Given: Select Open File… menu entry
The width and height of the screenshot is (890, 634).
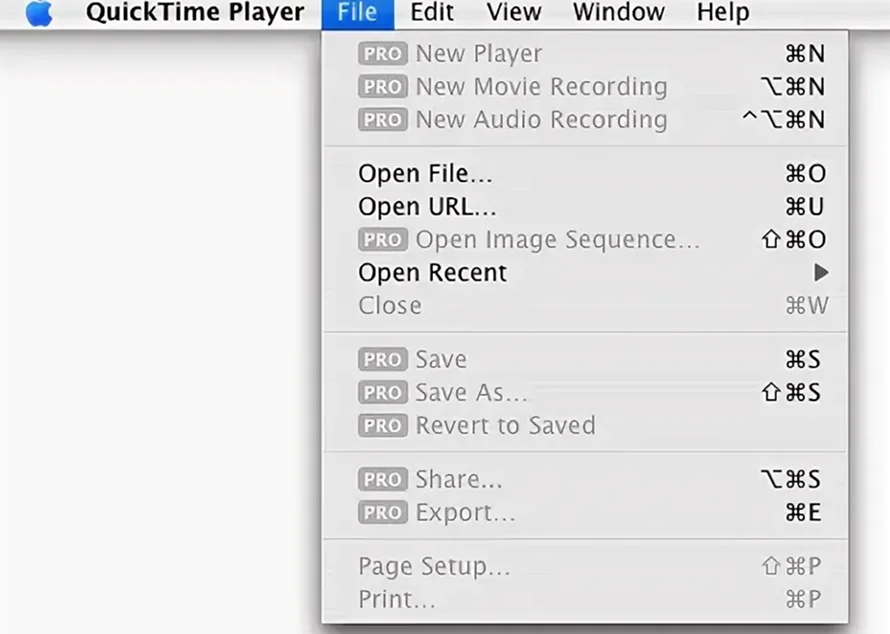Looking at the screenshot, I should 585,174.
